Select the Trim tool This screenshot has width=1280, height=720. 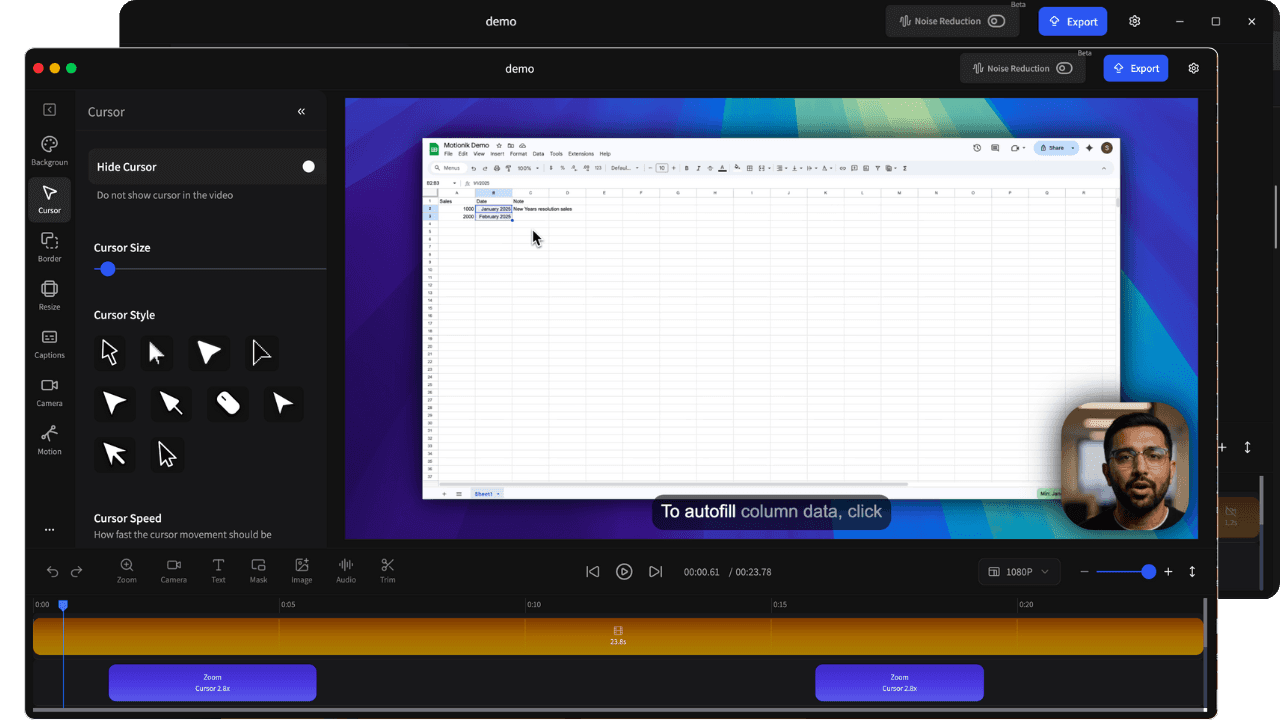click(387, 570)
